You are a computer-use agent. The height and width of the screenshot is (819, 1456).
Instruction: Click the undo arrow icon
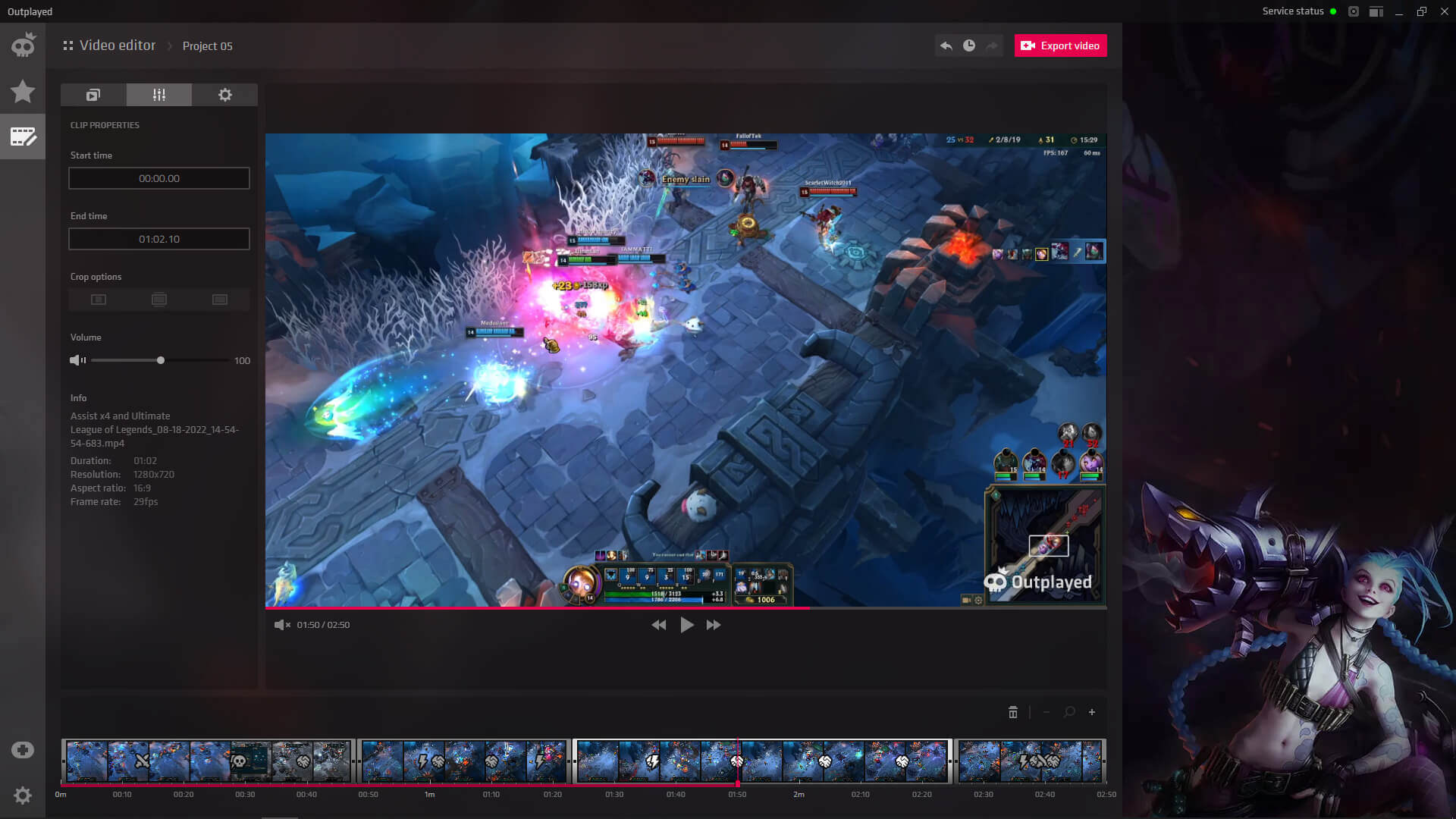point(945,45)
